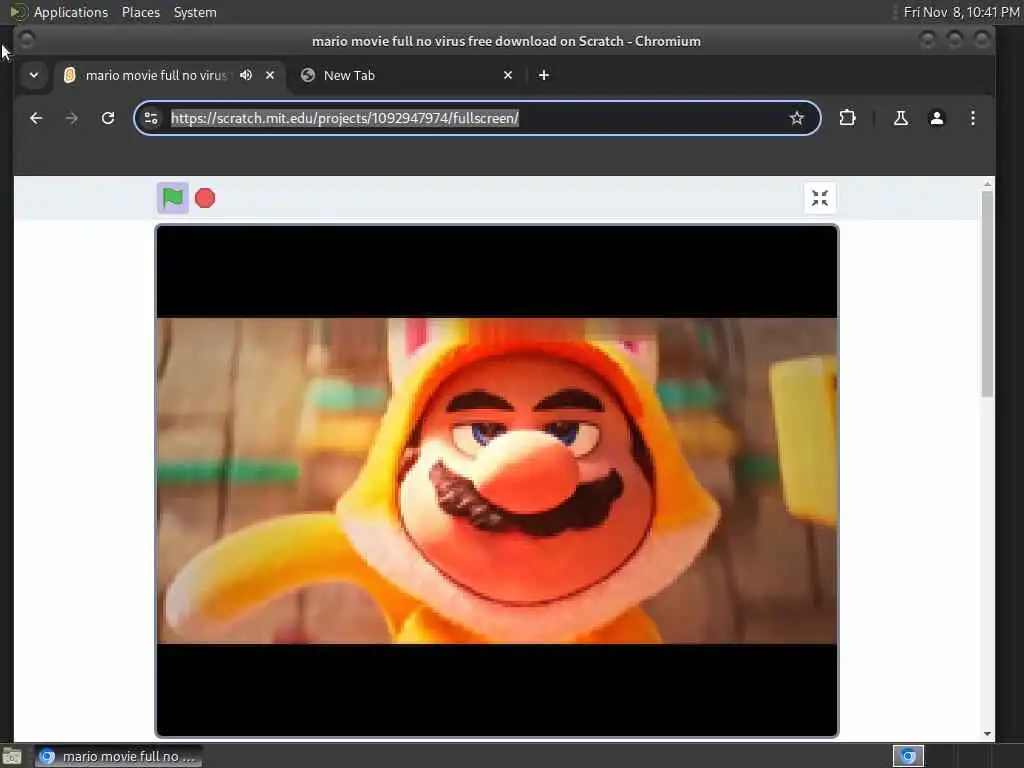
Task: Open Chrome Labs flask icon
Action: pyautogui.click(x=901, y=118)
